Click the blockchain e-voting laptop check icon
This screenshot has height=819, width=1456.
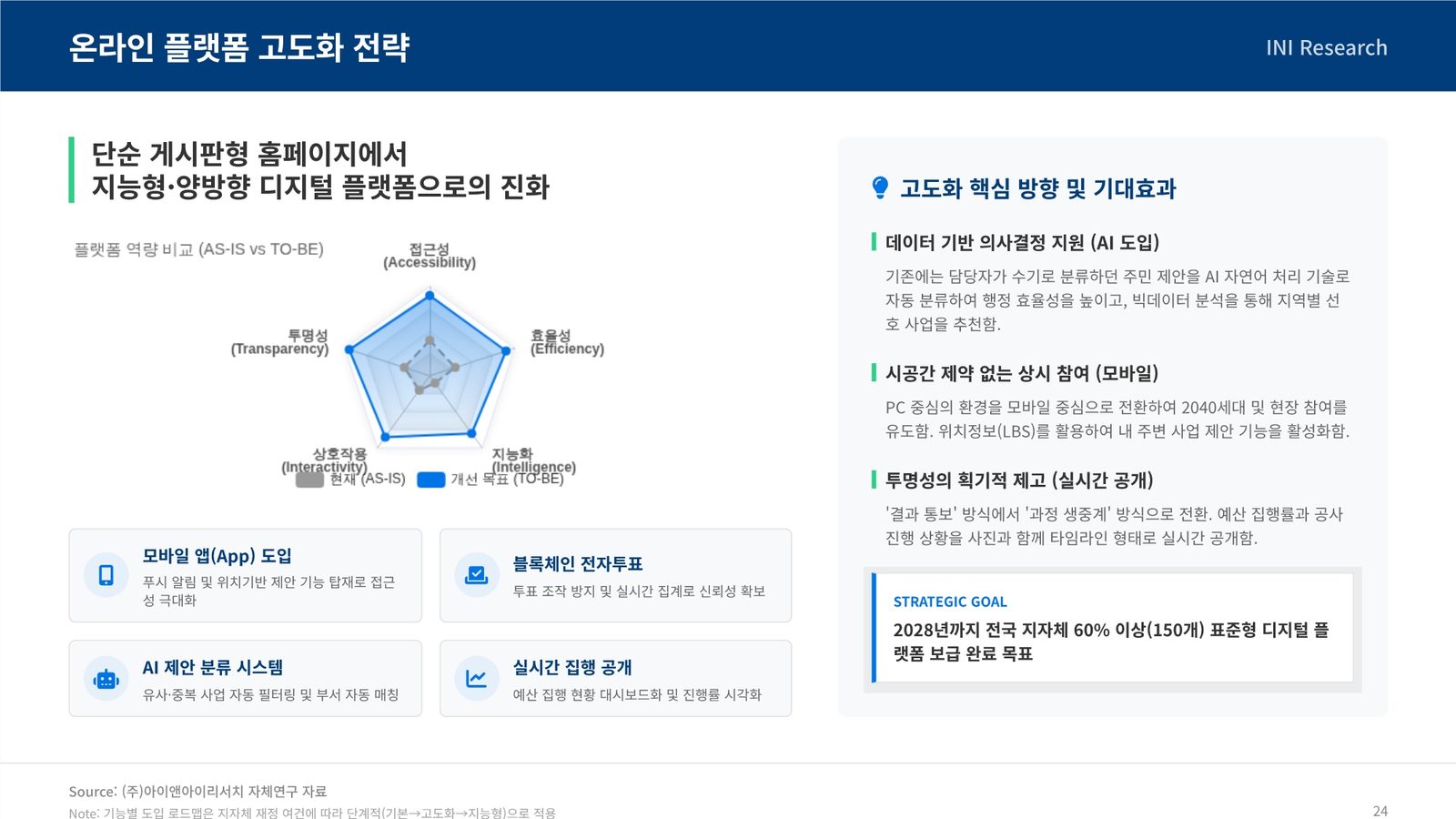point(477,575)
